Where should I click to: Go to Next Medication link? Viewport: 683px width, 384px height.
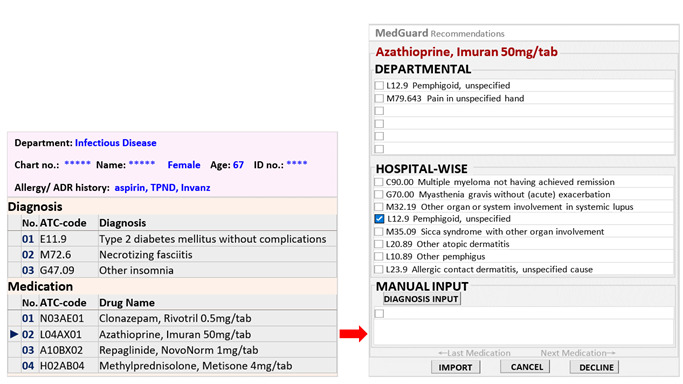[578, 353]
